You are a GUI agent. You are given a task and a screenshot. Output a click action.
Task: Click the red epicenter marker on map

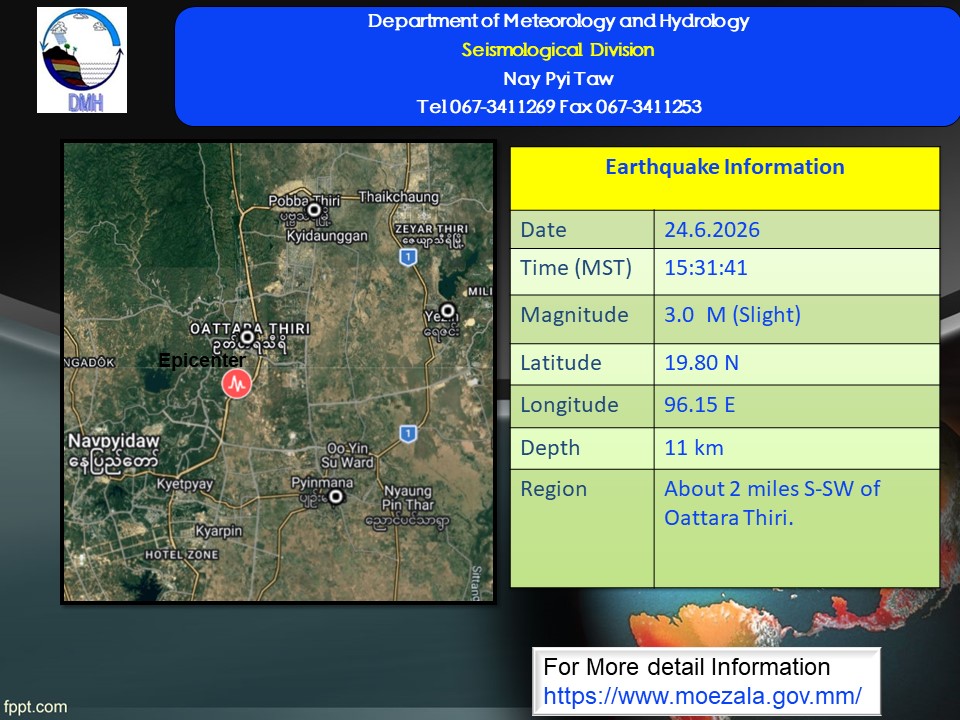coord(237,384)
